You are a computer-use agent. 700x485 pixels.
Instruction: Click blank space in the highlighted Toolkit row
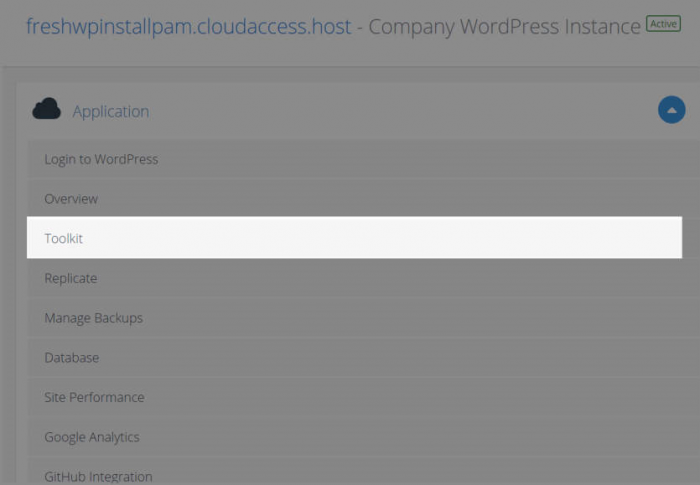click(x=379, y=238)
